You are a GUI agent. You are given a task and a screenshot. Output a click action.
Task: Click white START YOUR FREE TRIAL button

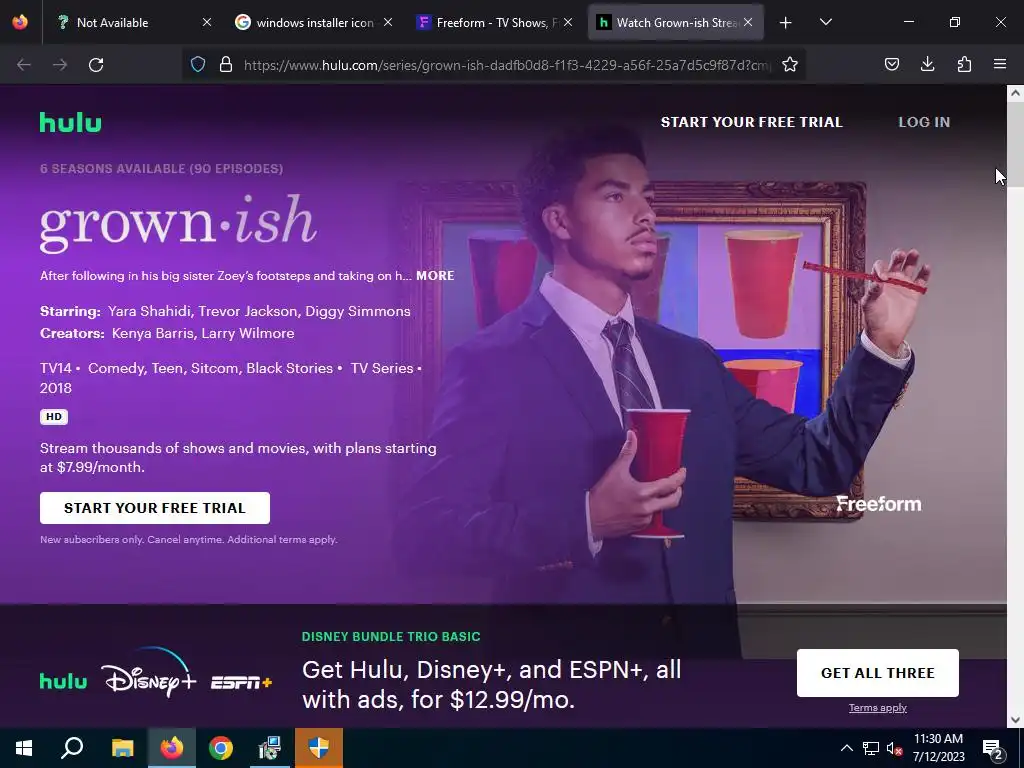pyautogui.click(x=155, y=508)
